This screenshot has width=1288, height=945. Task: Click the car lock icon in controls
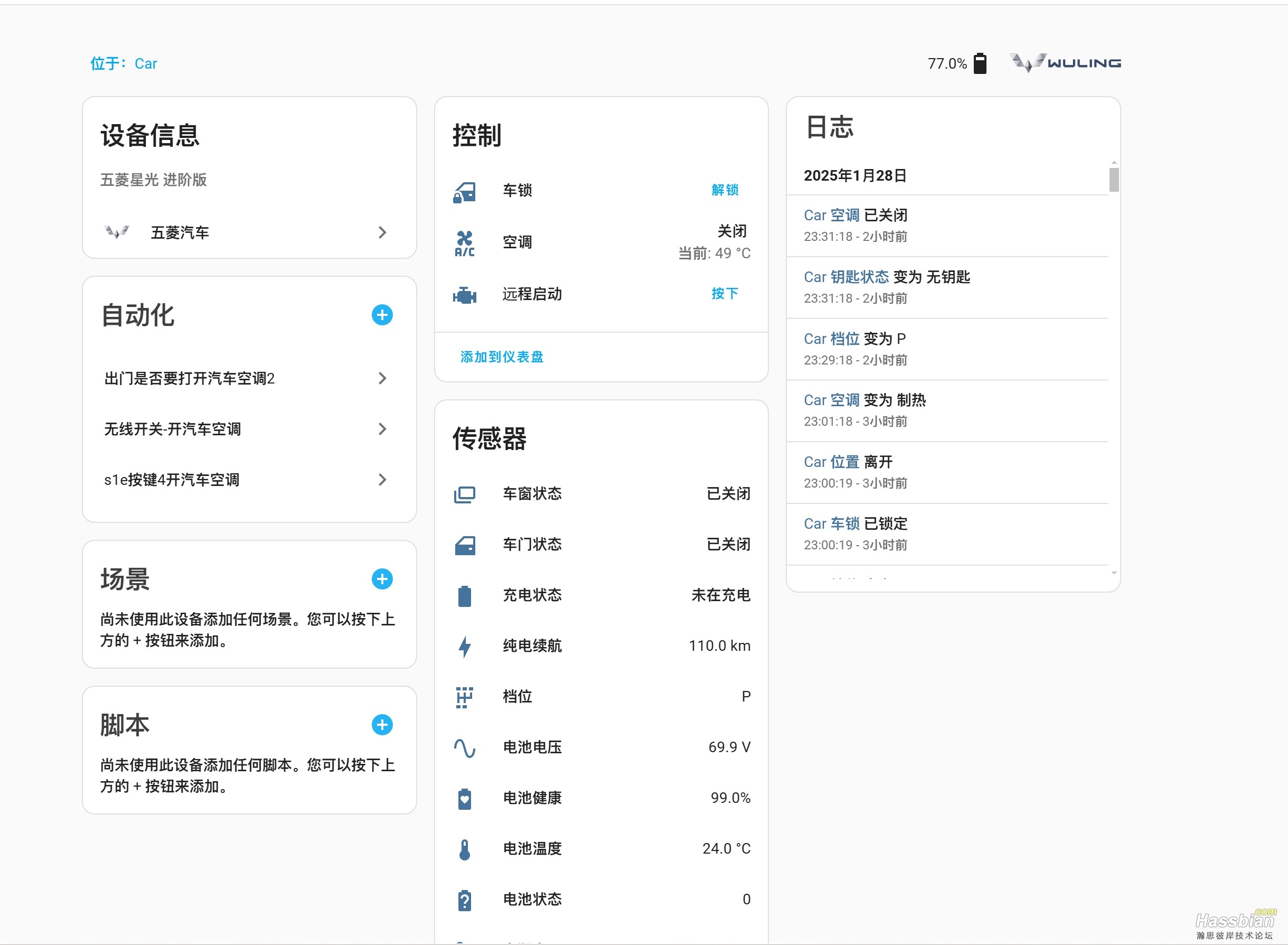point(464,192)
